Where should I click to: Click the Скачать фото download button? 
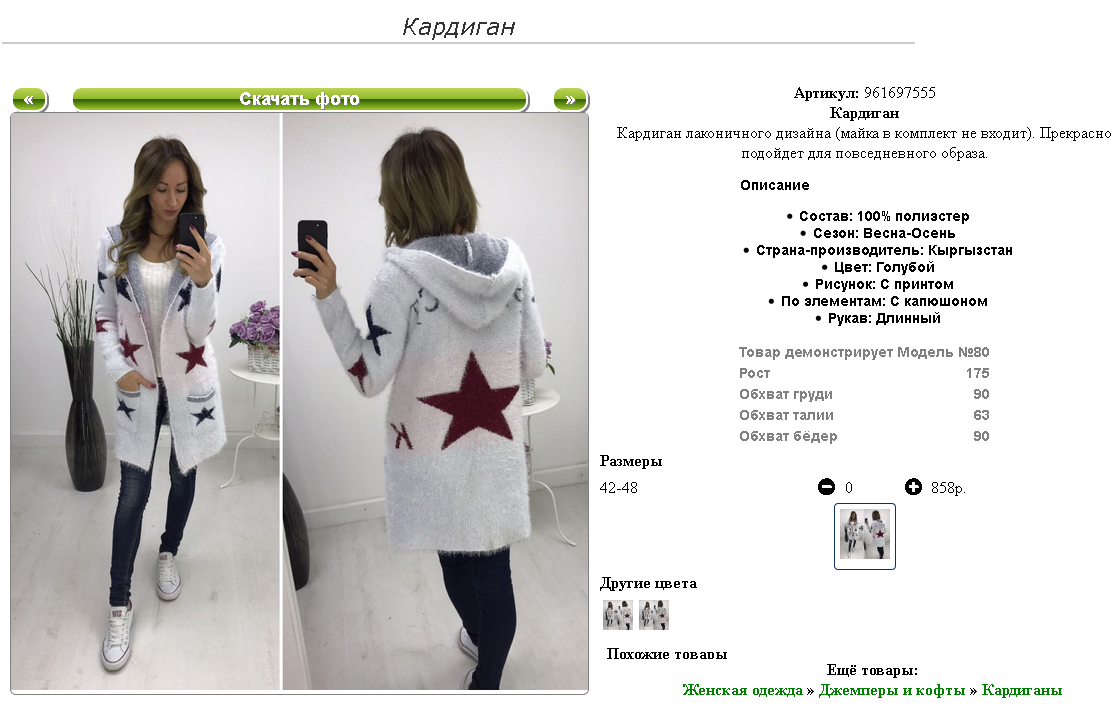point(300,99)
